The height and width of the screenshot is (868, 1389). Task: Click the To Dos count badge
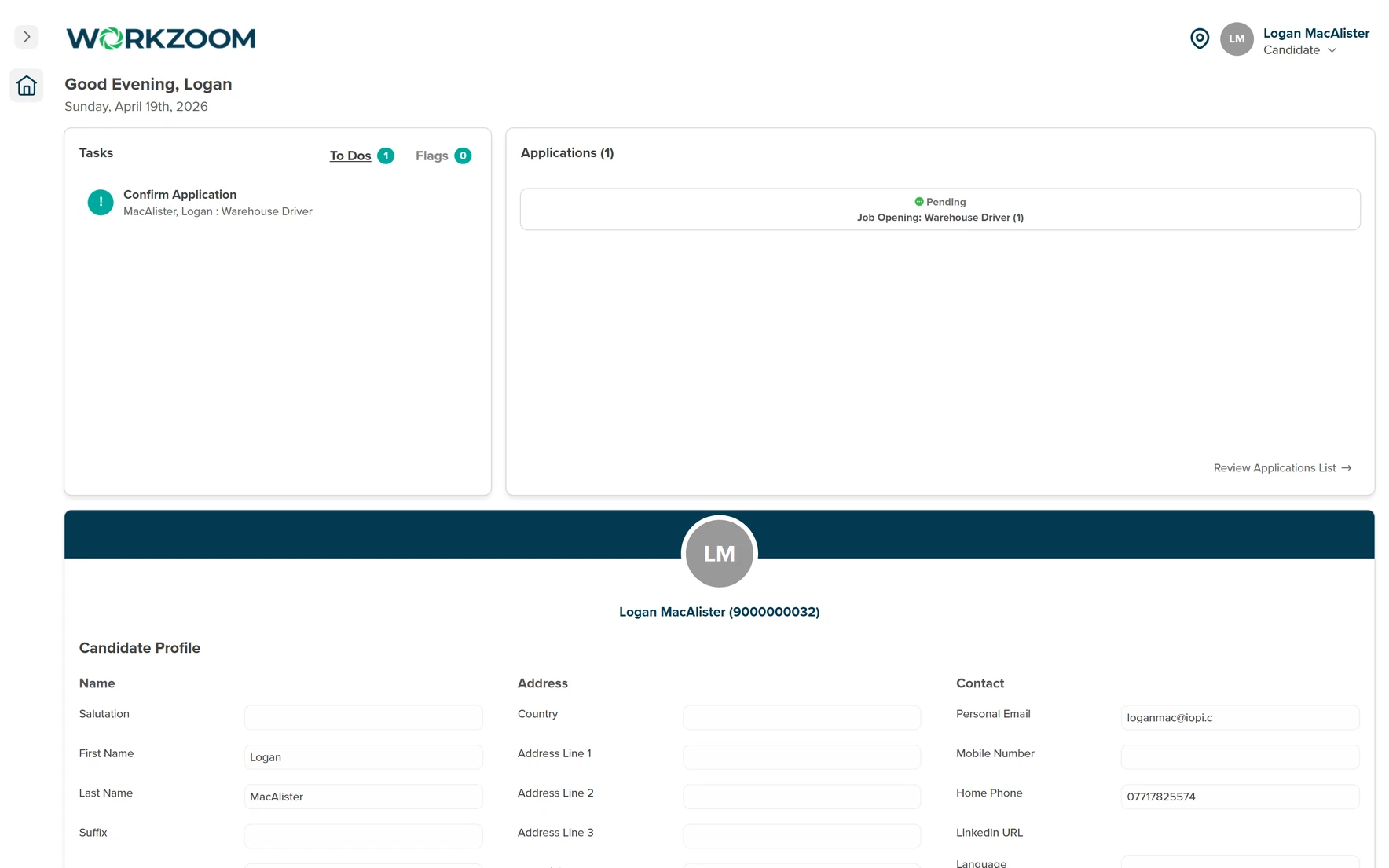pyautogui.click(x=386, y=156)
